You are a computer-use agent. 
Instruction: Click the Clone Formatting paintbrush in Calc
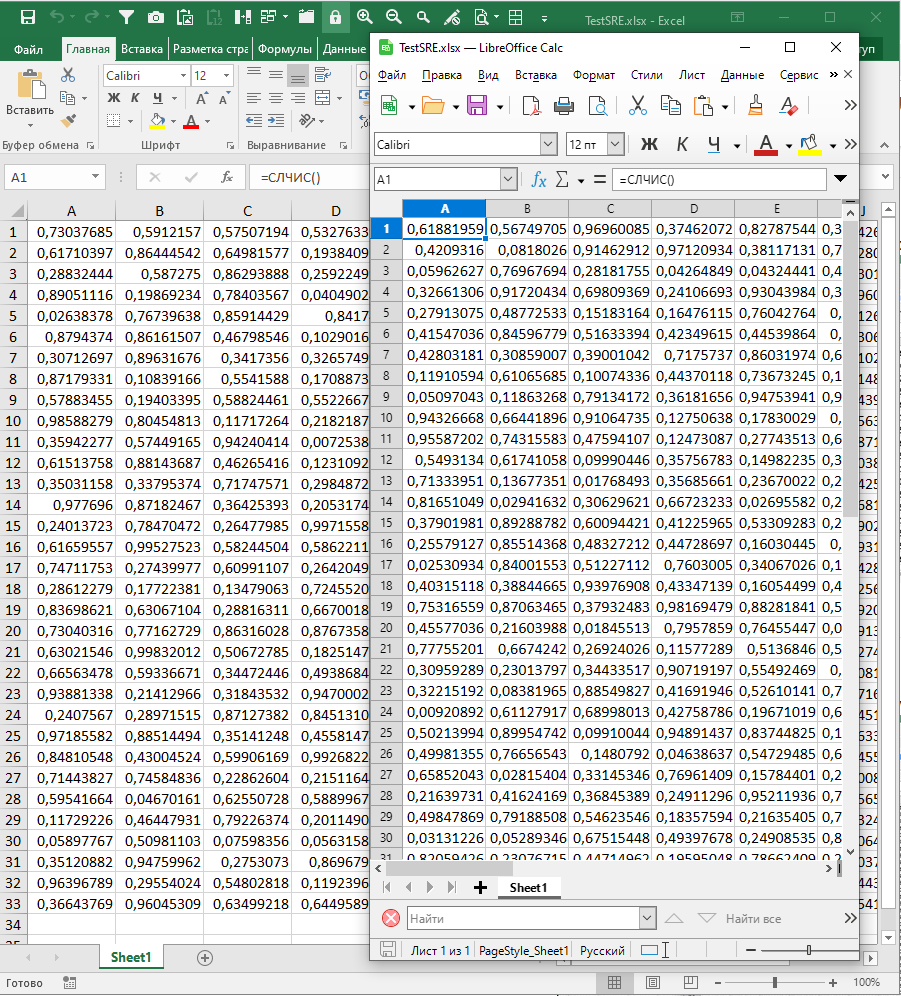coord(756,106)
